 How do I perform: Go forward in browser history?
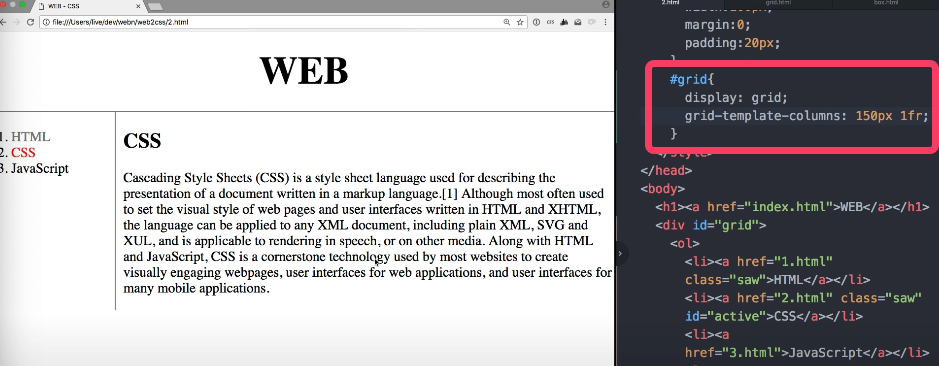pyautogui.click(x=16, y=22)
